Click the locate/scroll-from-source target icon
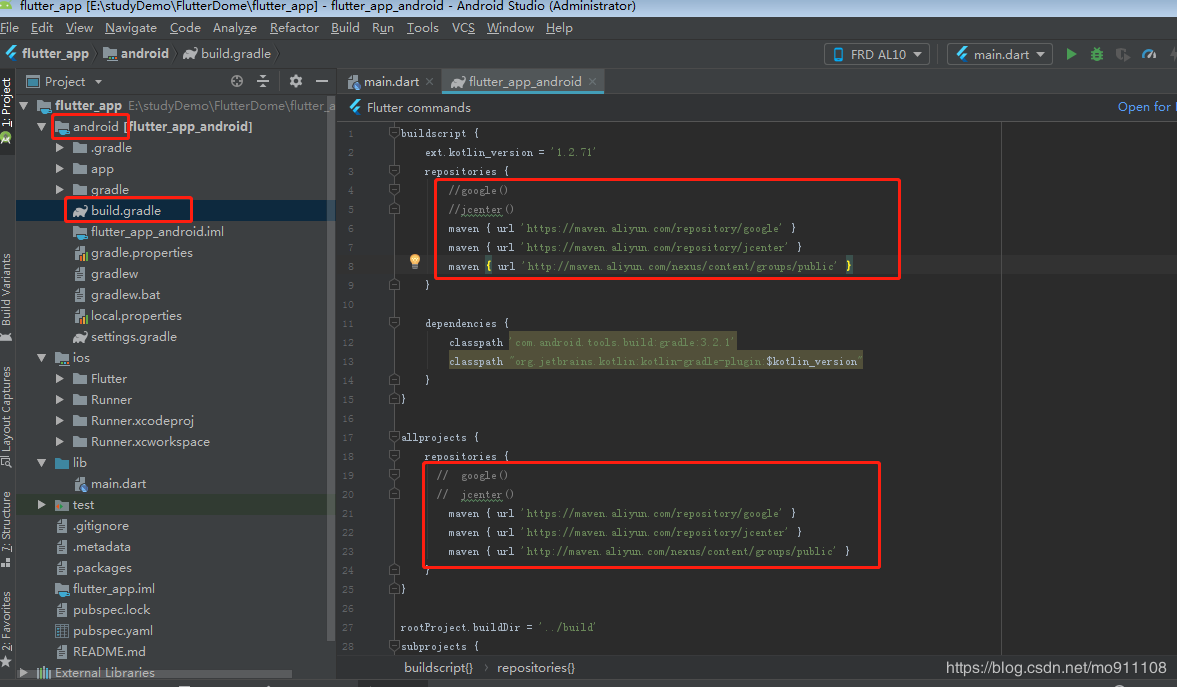1177x687 pixels. tap(237, 81)
